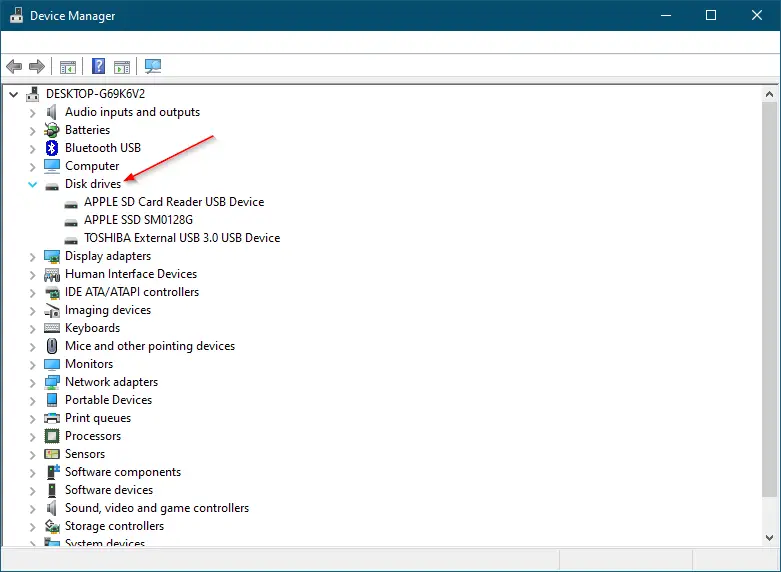Screen dimensions: 781x572
Task: Collapse the DESKTOP-G69K6V2 root node
Action: point(13,94)
